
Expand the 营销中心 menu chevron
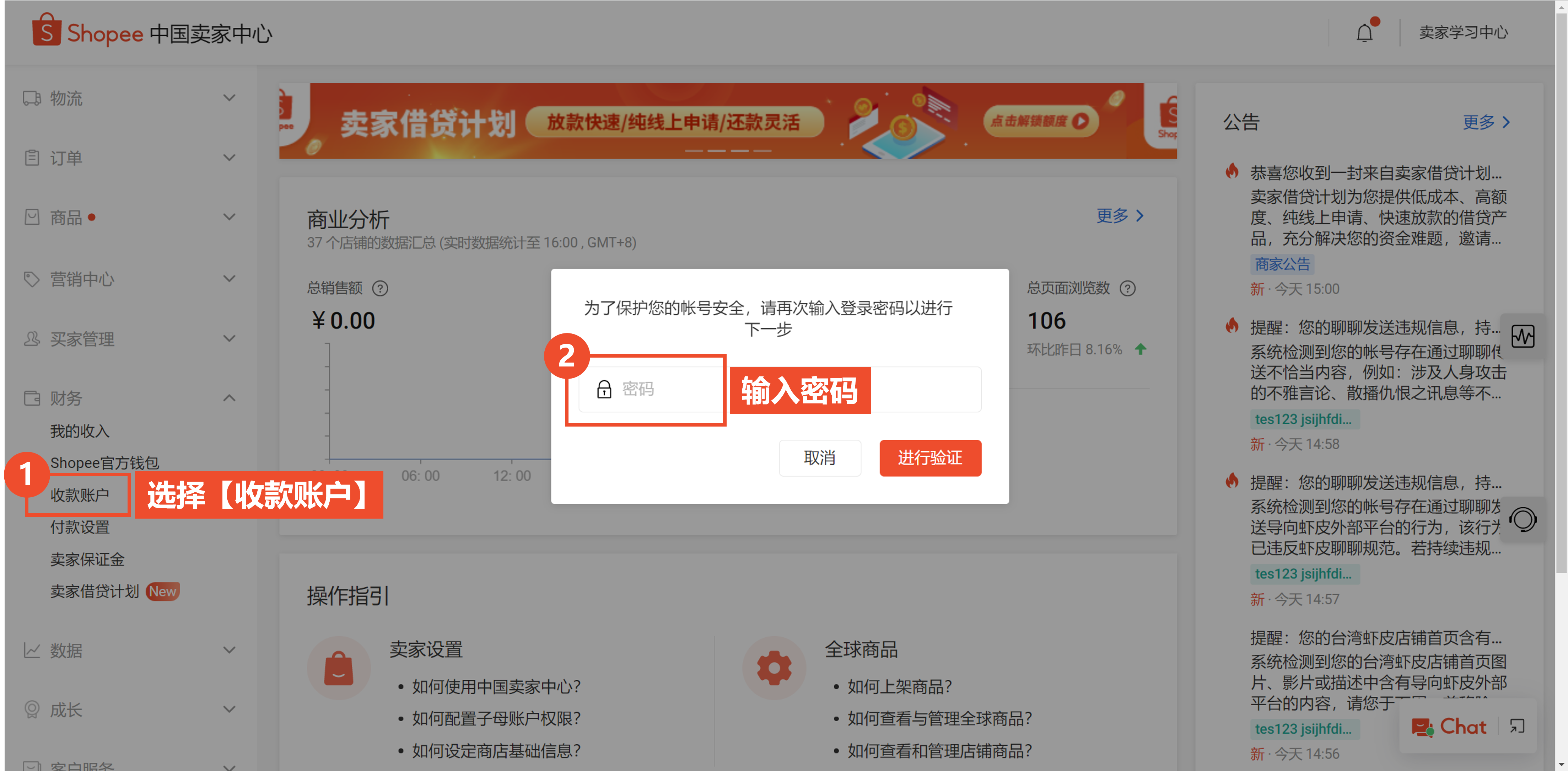(229, 278)
